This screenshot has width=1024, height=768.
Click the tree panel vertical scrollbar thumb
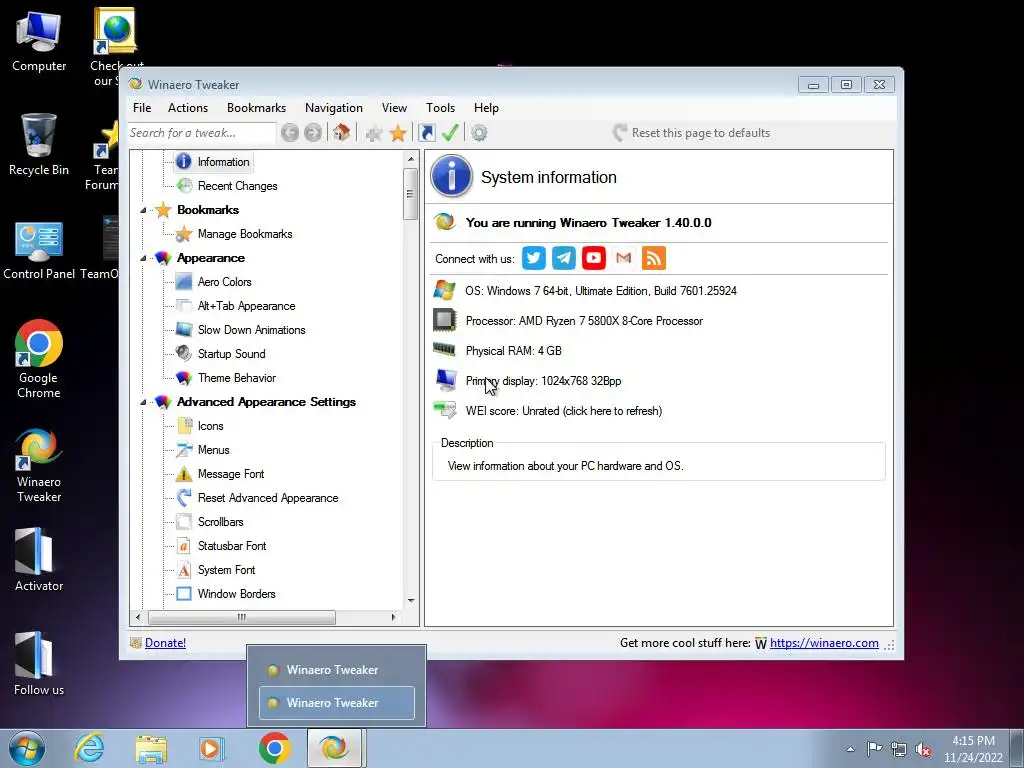coord(410,194)
